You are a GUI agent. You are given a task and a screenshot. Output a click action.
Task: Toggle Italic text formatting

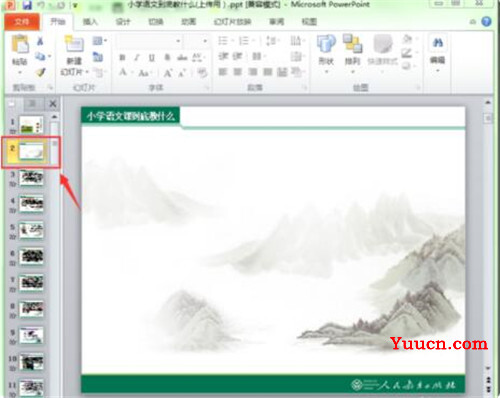coord(137,58)
